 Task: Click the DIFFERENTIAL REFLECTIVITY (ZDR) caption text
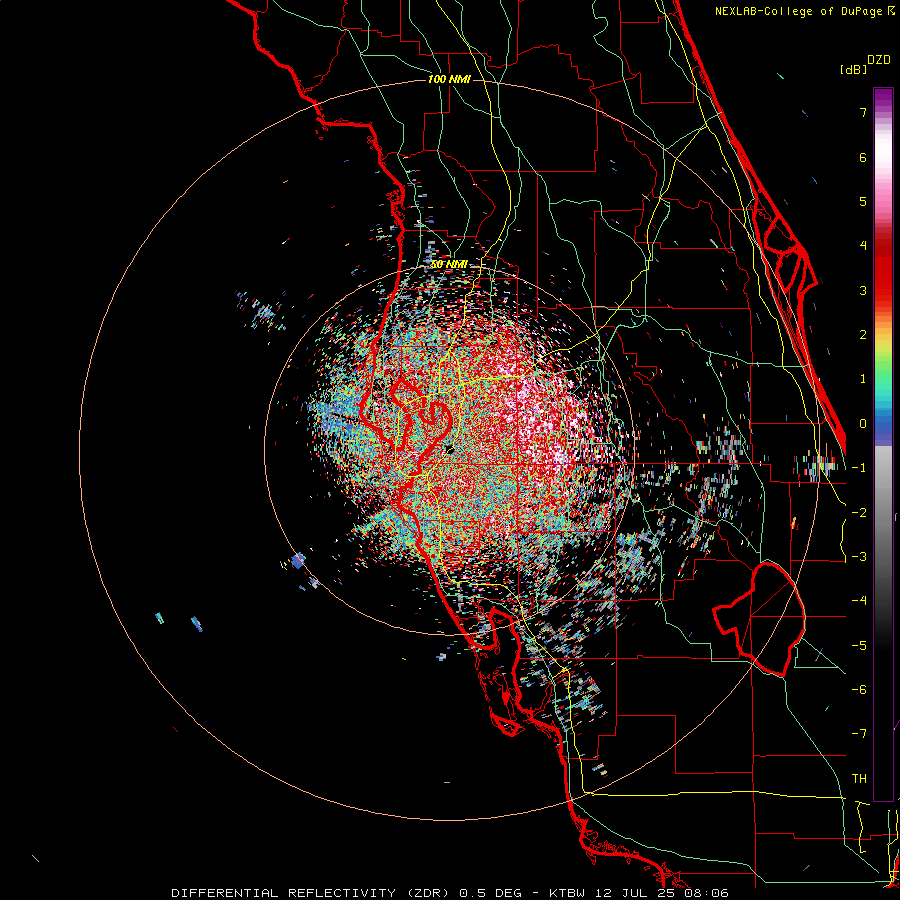[312, 893]
